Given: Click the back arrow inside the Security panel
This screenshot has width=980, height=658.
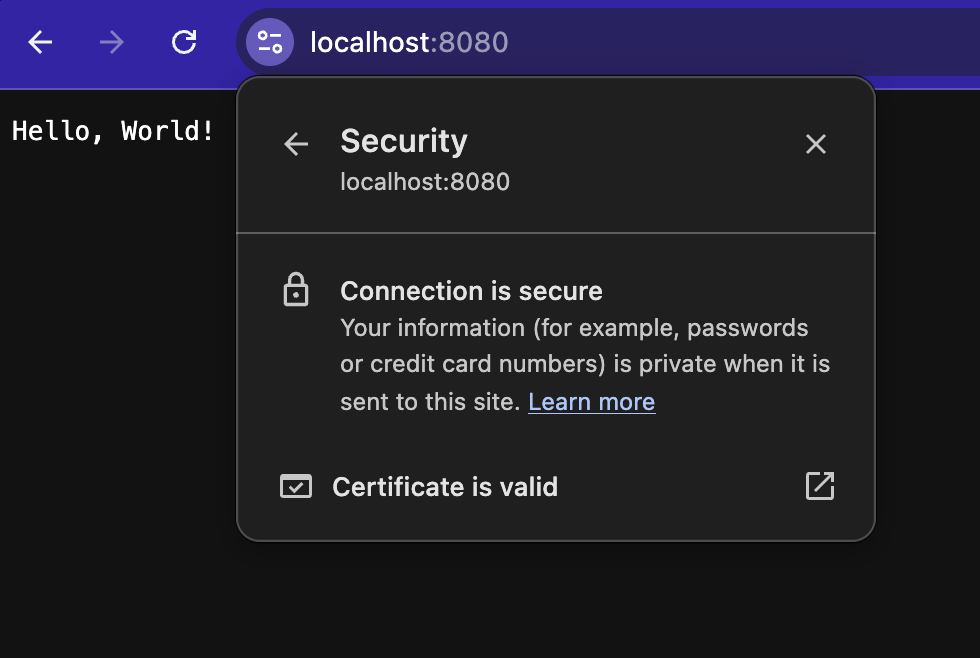Looking at the screenshot, I should [x=295, y=144].
